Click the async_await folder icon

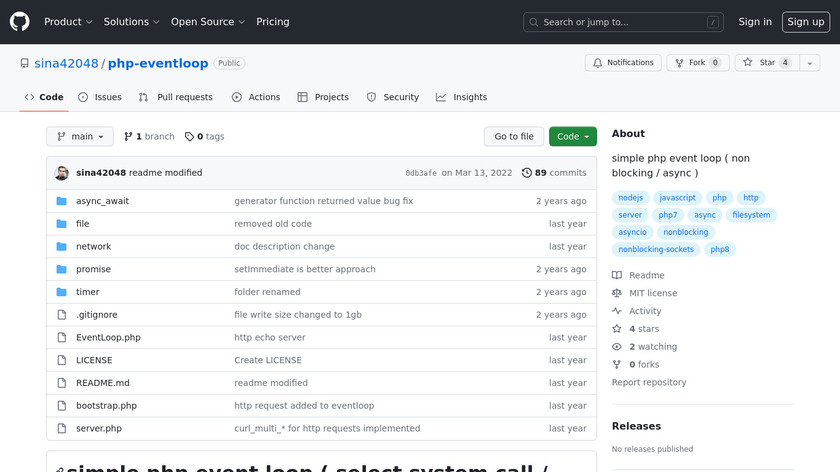(62, 201)
